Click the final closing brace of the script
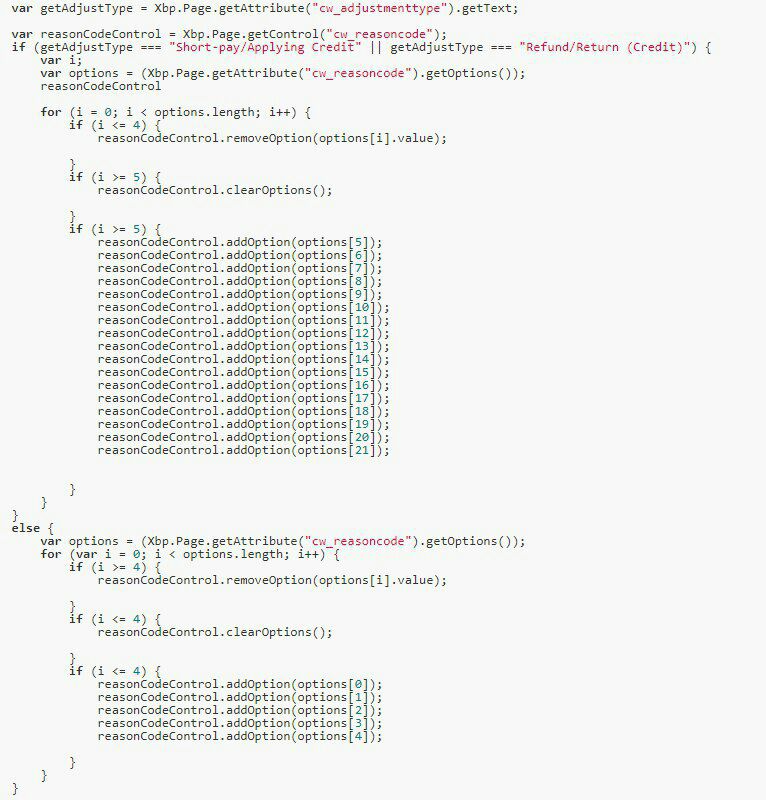The width and height of the screenshot is (766, 800). [x=15, y=789]
